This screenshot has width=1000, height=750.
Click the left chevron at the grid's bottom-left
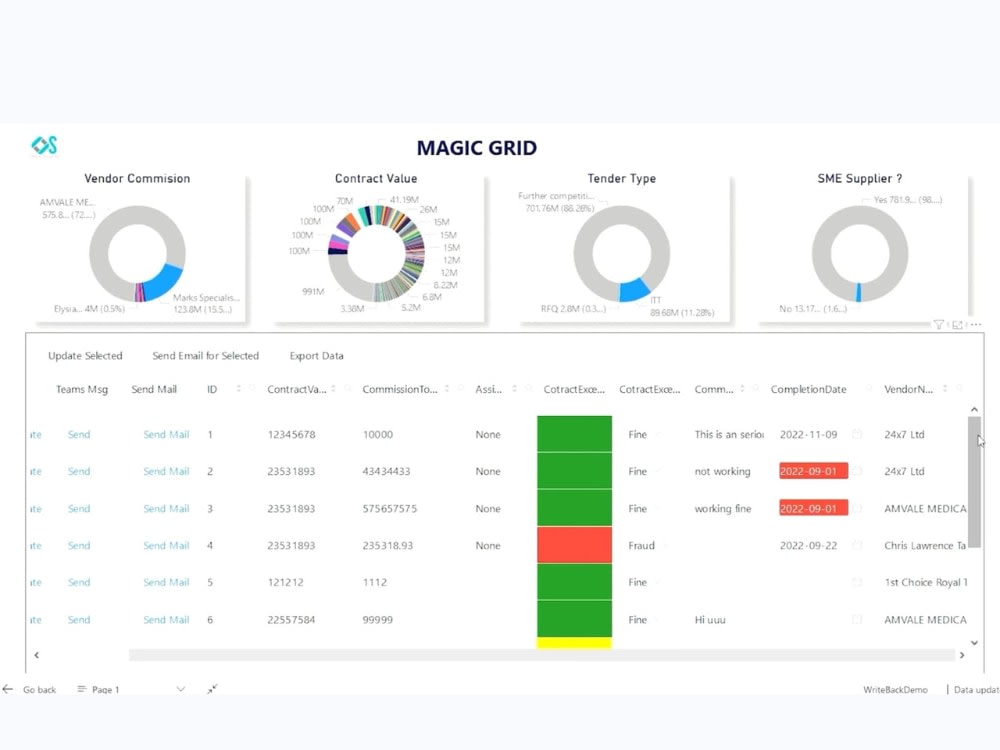tap(37, 655)
